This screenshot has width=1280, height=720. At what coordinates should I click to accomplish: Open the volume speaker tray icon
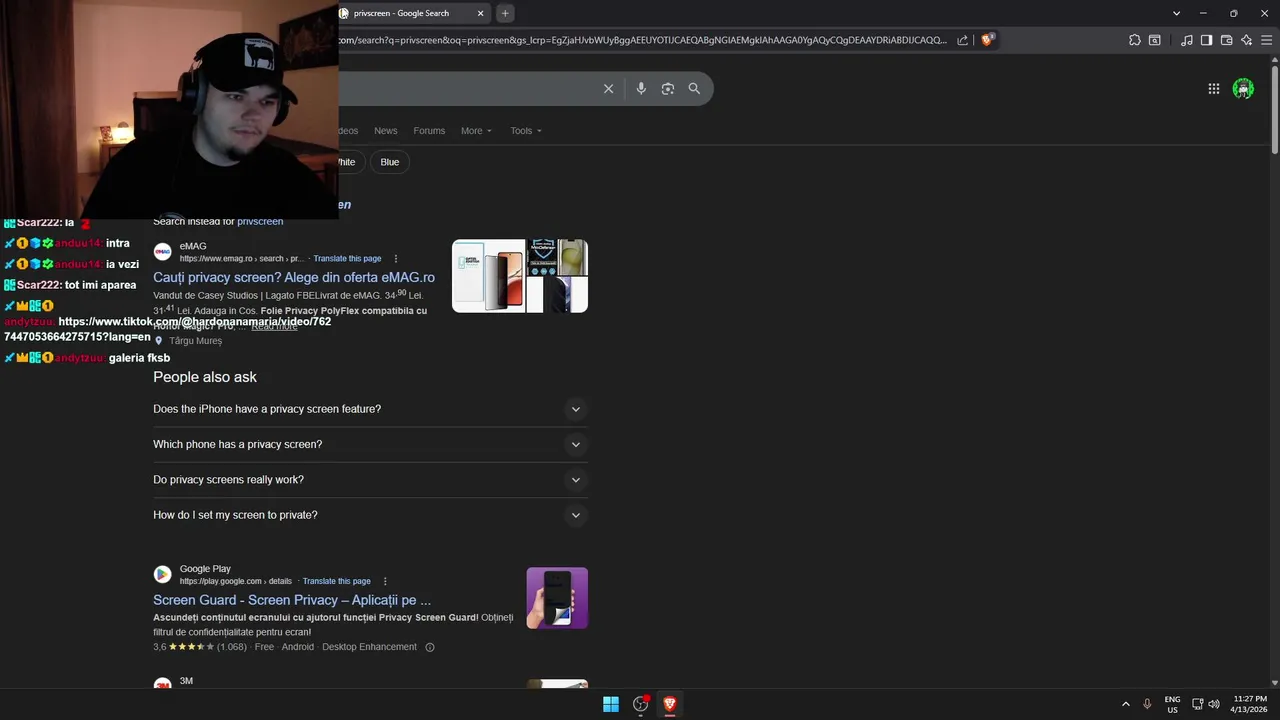click(1214, 704)
